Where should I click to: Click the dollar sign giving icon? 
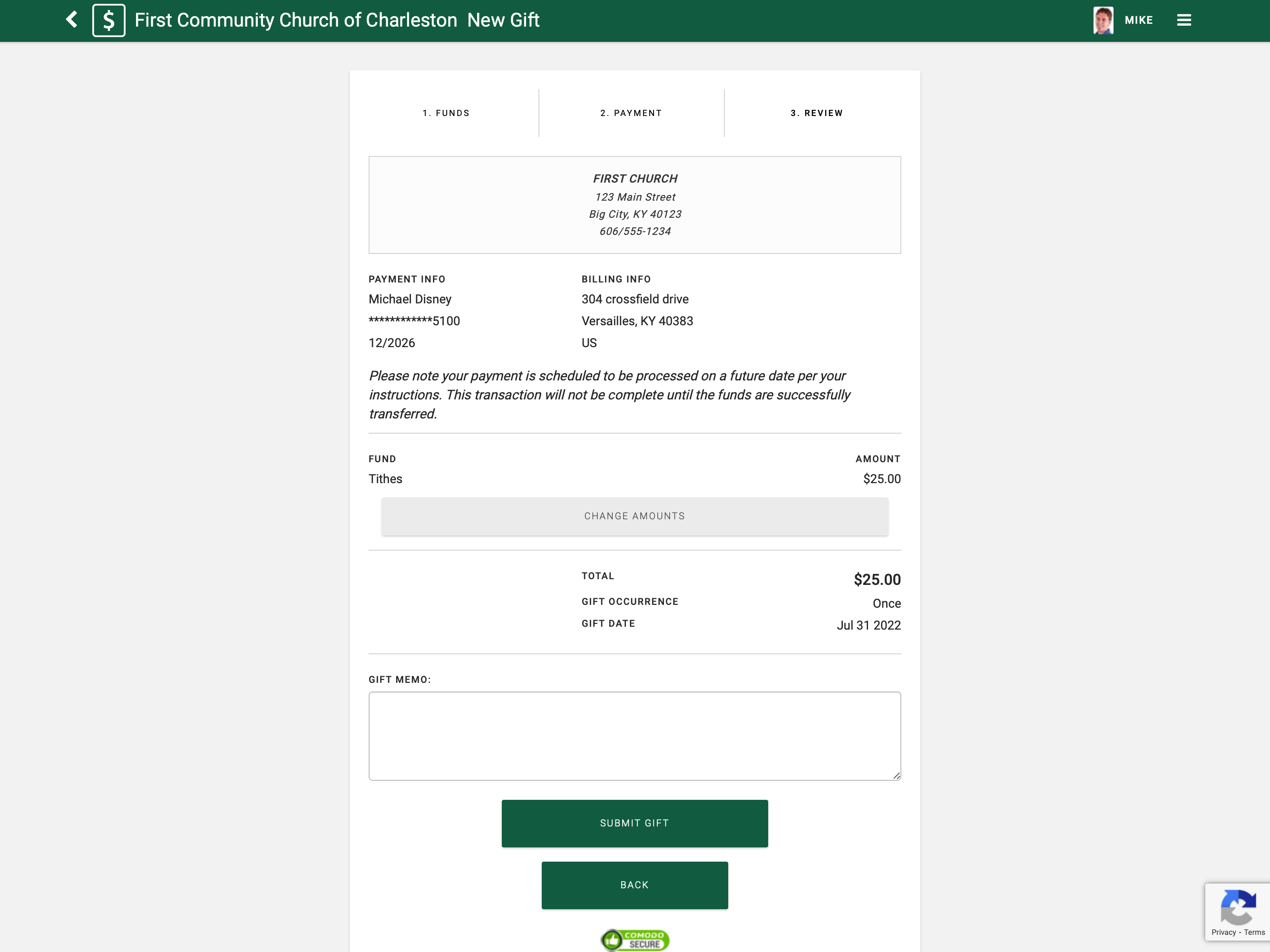108,20
